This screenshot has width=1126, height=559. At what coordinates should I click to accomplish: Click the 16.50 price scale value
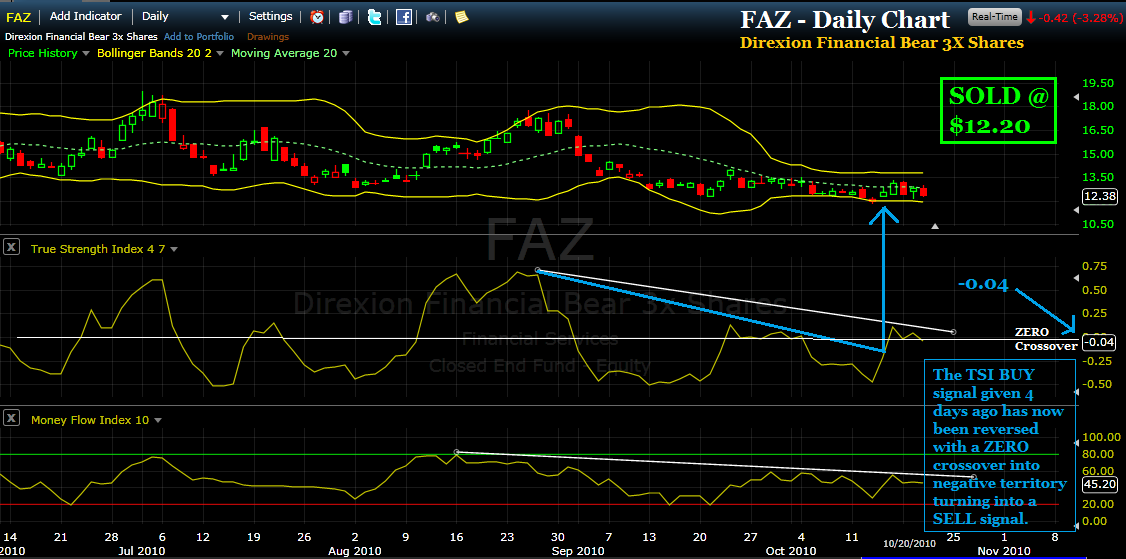click(x=1098, y=130)
